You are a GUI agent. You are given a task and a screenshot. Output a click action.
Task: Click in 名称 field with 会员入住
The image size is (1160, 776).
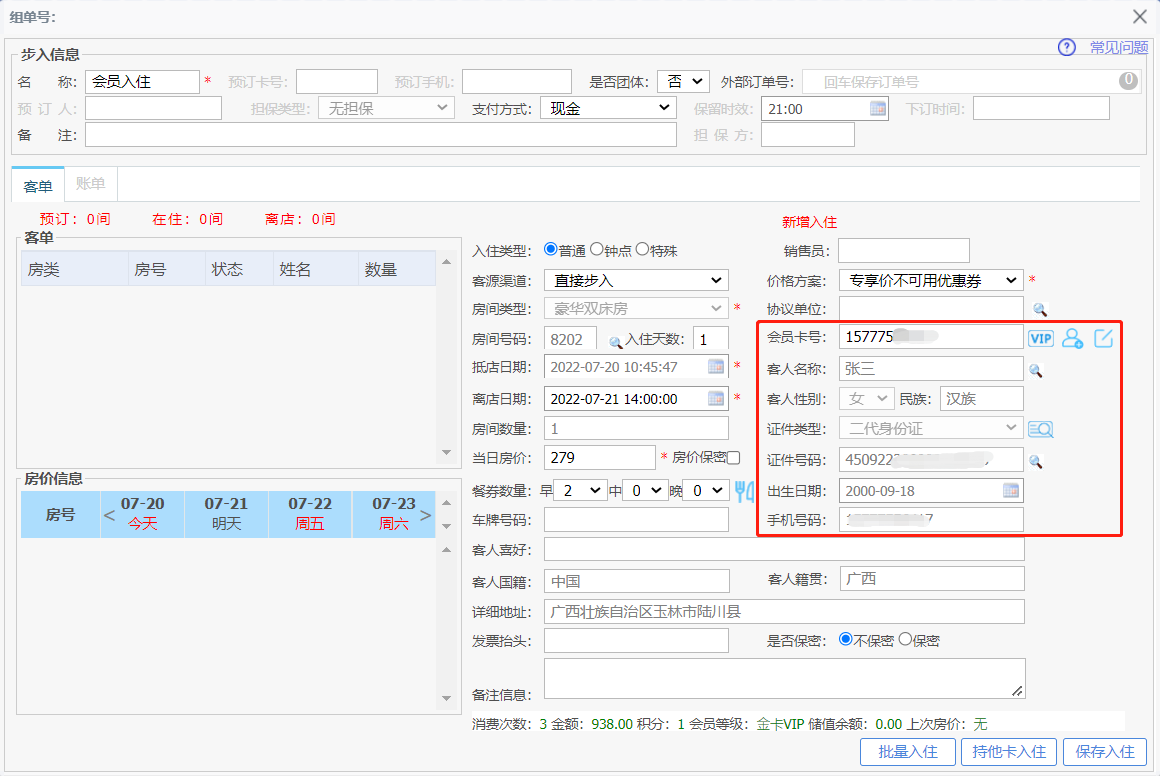142,81
